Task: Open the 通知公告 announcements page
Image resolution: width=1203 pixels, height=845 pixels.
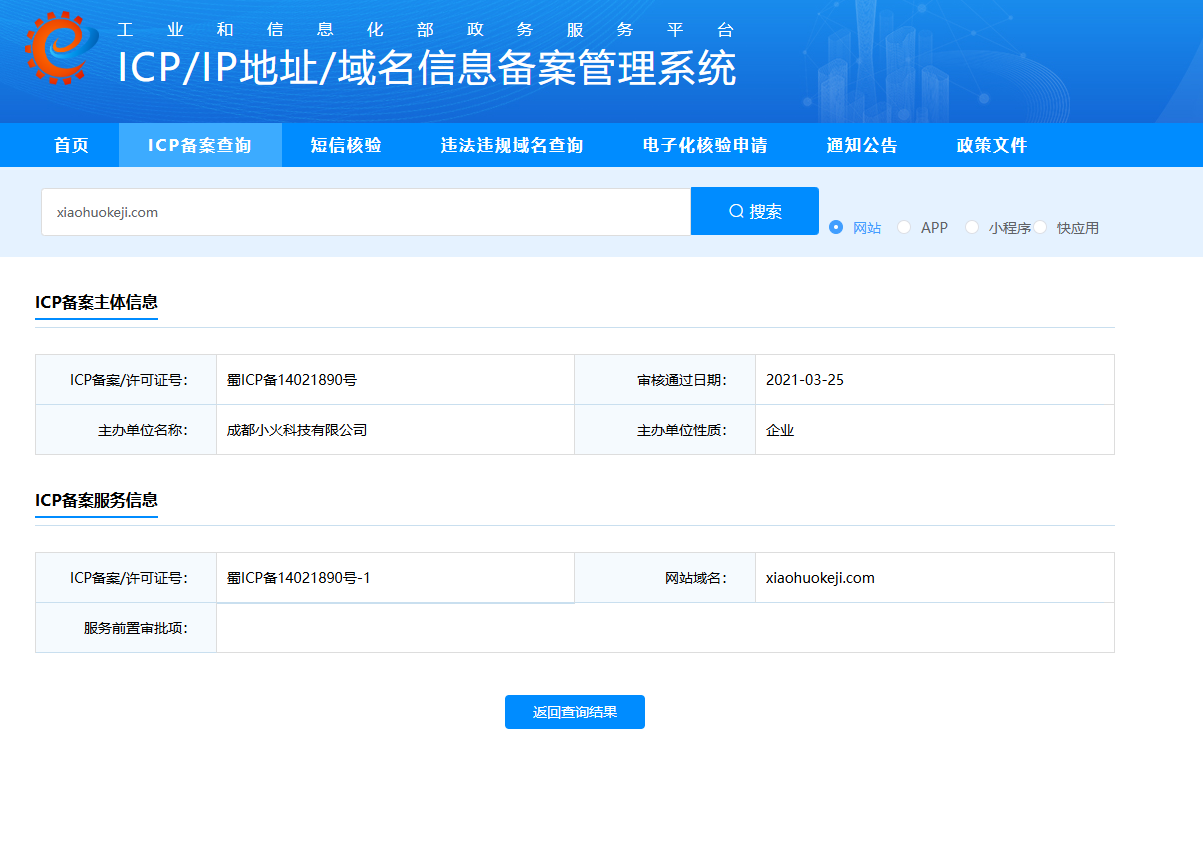Action: 862,144
